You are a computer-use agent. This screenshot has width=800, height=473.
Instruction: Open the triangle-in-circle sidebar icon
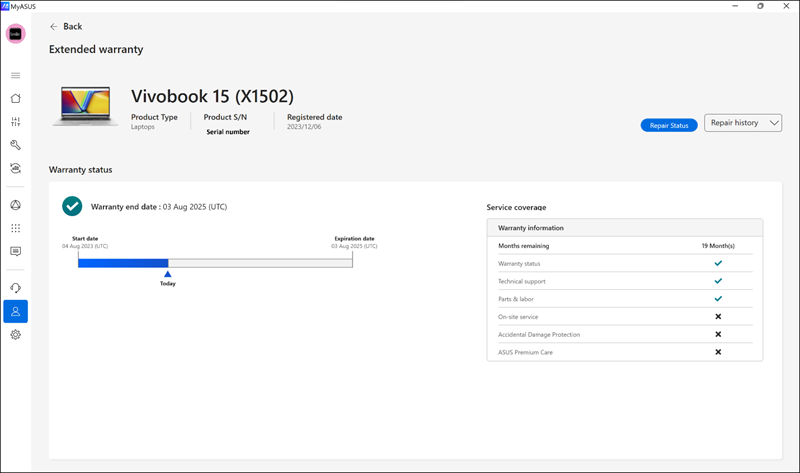15,205
